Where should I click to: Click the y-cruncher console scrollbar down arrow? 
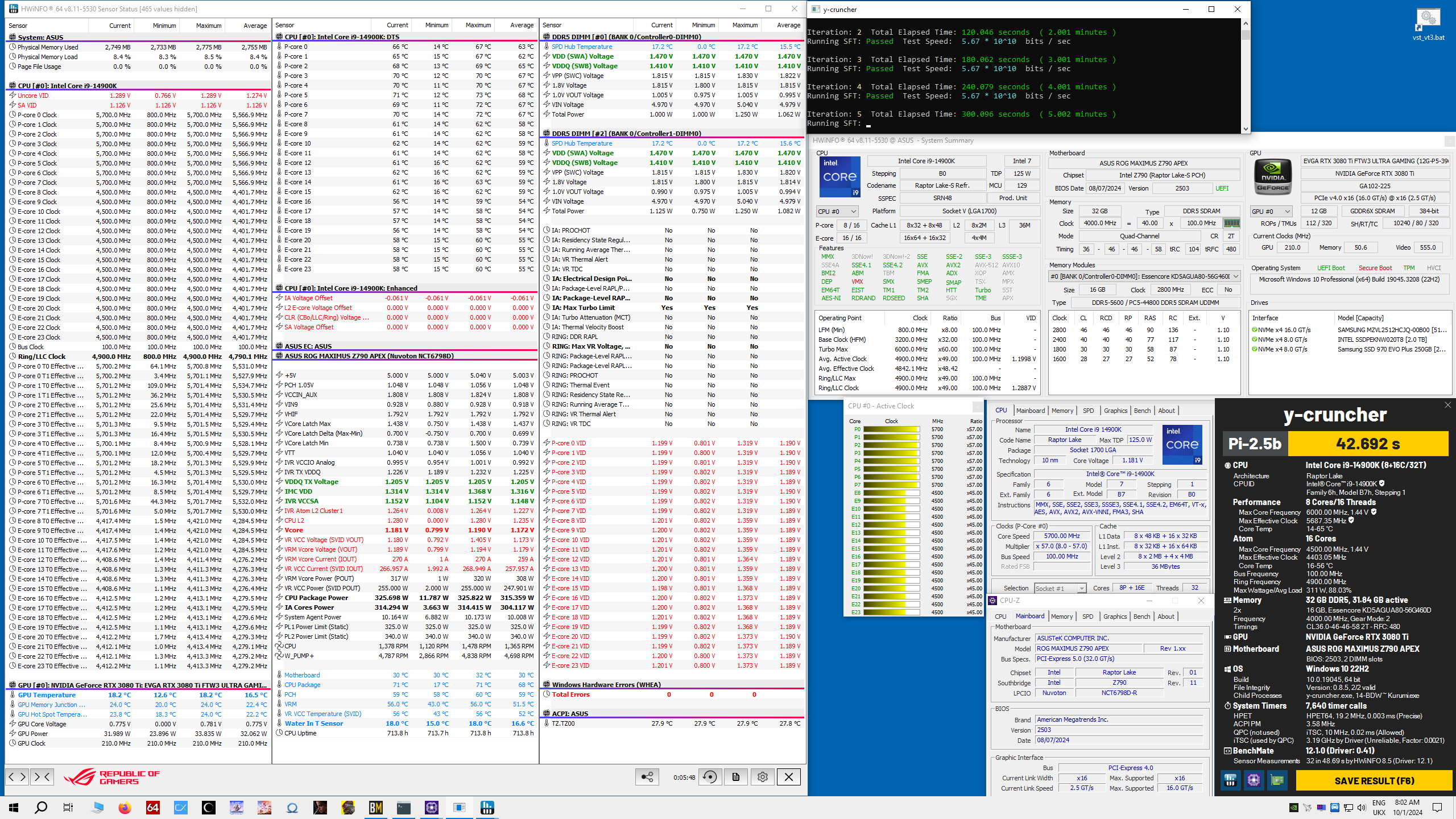pos(1246,129)
